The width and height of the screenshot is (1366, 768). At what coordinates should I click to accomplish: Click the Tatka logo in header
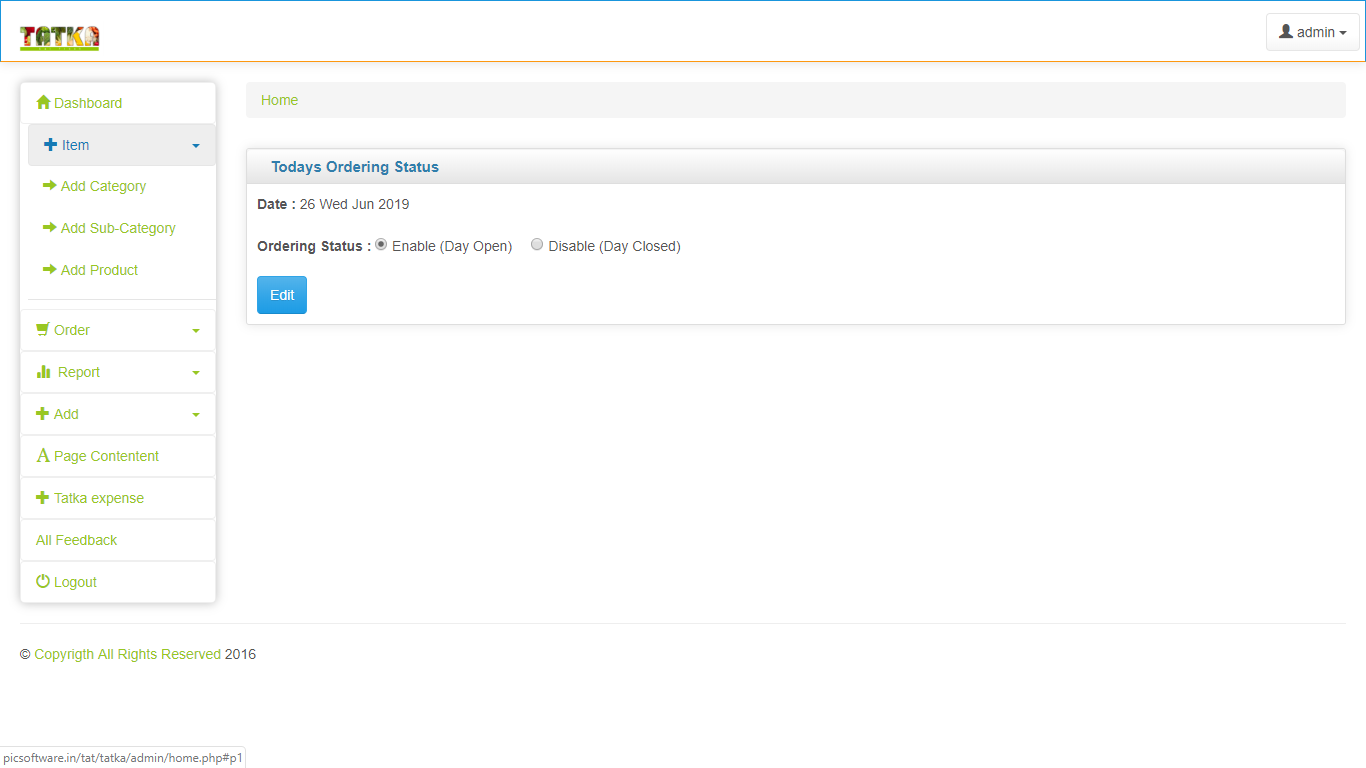tap(59, 37)
